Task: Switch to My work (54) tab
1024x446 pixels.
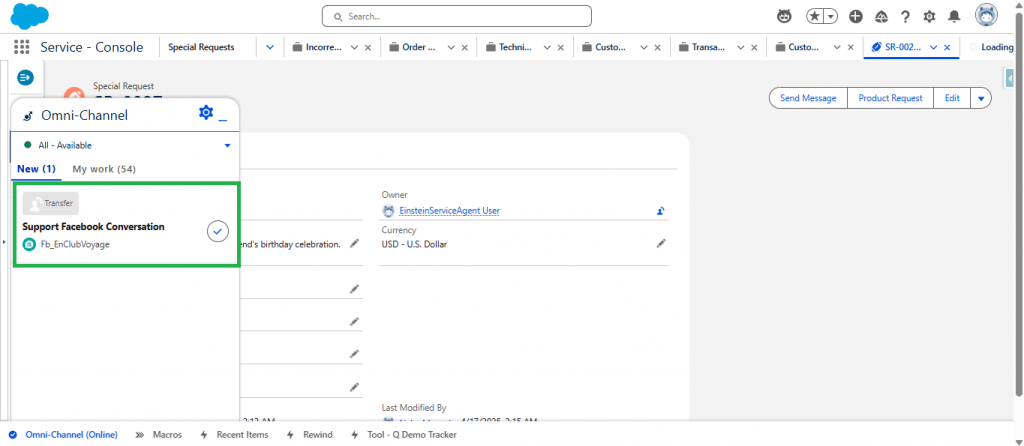Action: point(104,169)
